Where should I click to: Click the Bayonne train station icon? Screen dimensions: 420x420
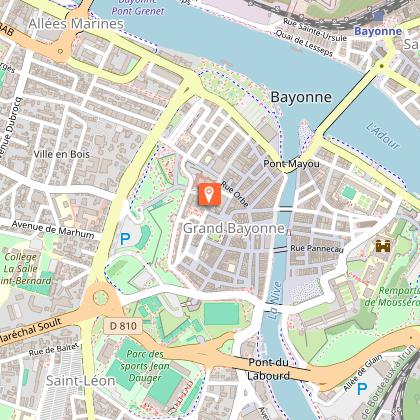pos(378,16)
